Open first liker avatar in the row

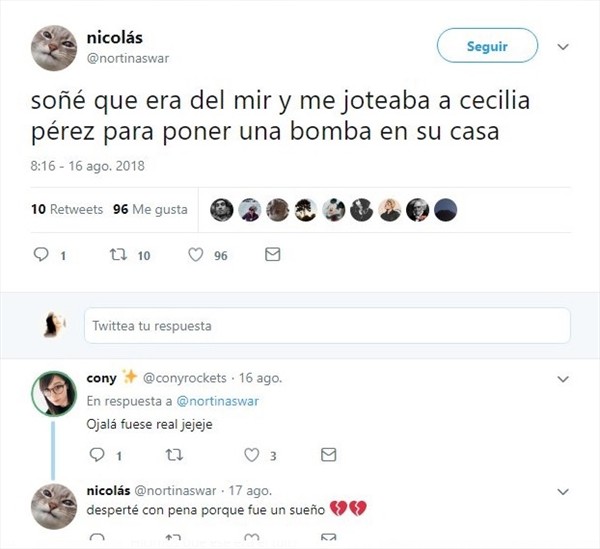(x=222, y=210)
